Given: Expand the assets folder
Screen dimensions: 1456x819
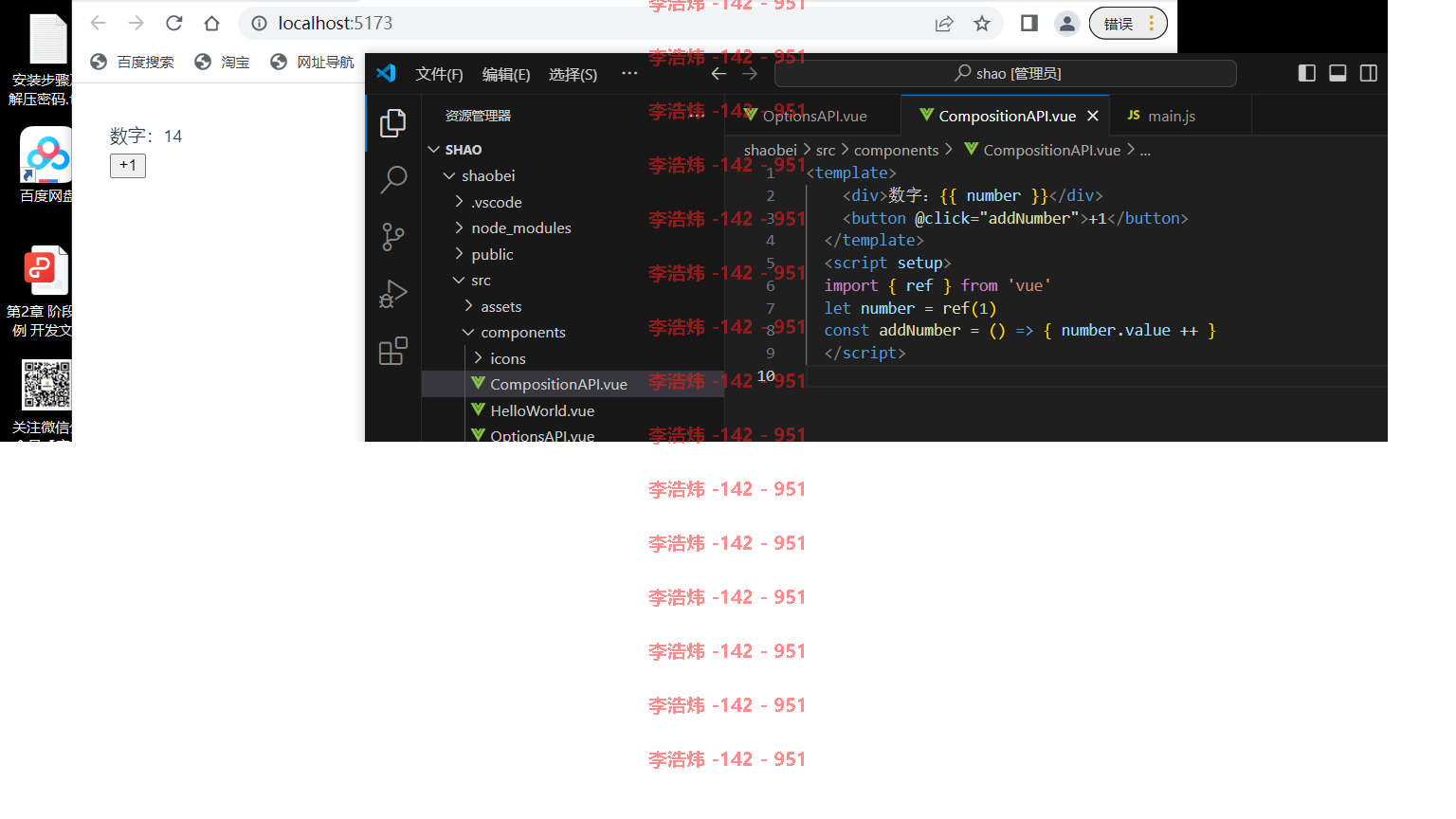Looking at the screenshot, I should tap(573, 306).
